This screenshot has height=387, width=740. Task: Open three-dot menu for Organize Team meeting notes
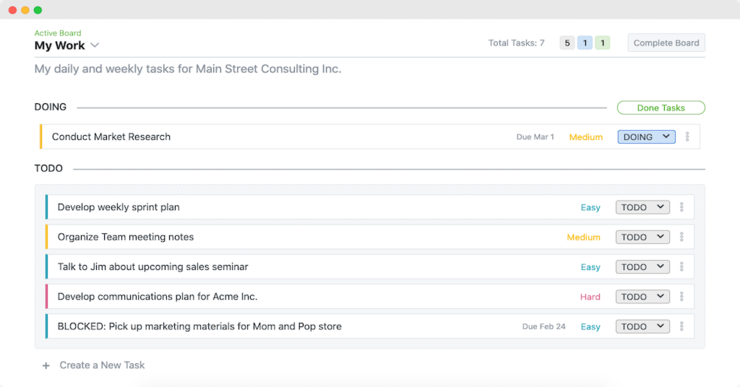click(x=681, y=237)
